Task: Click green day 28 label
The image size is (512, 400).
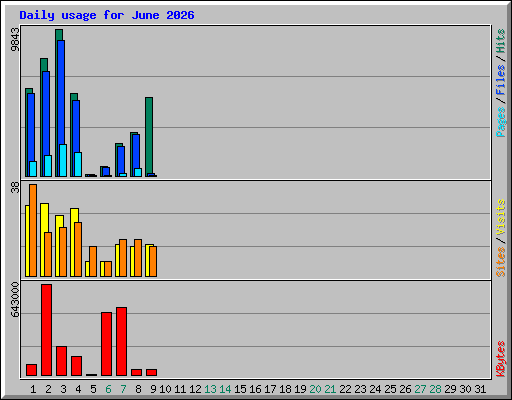Action: coord(435,389)
